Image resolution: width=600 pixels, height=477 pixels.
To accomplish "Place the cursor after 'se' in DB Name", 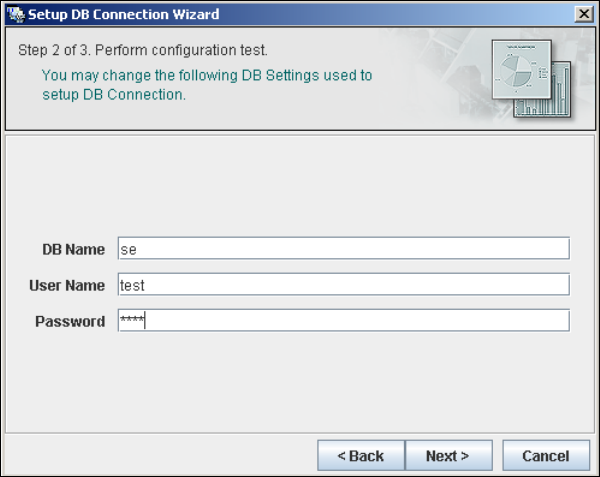I will 137,249.
